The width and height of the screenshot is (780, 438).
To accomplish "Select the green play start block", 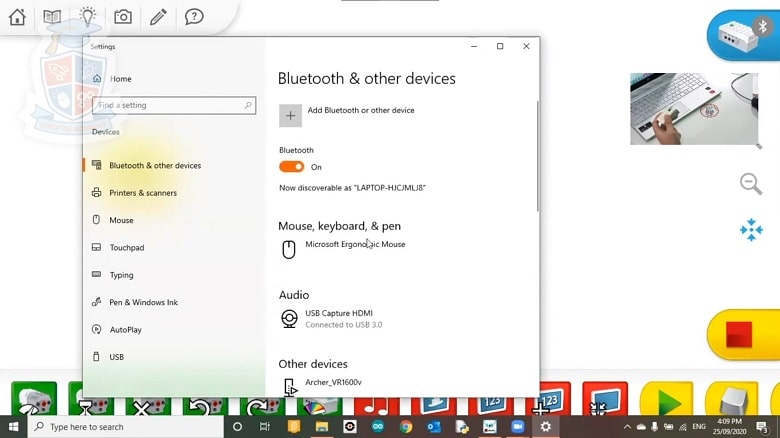I will coord(667,398).
